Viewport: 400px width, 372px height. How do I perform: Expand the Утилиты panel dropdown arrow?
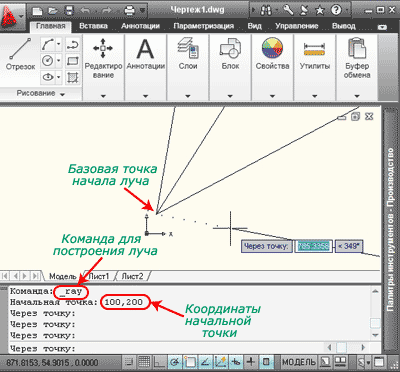point(315,96)
